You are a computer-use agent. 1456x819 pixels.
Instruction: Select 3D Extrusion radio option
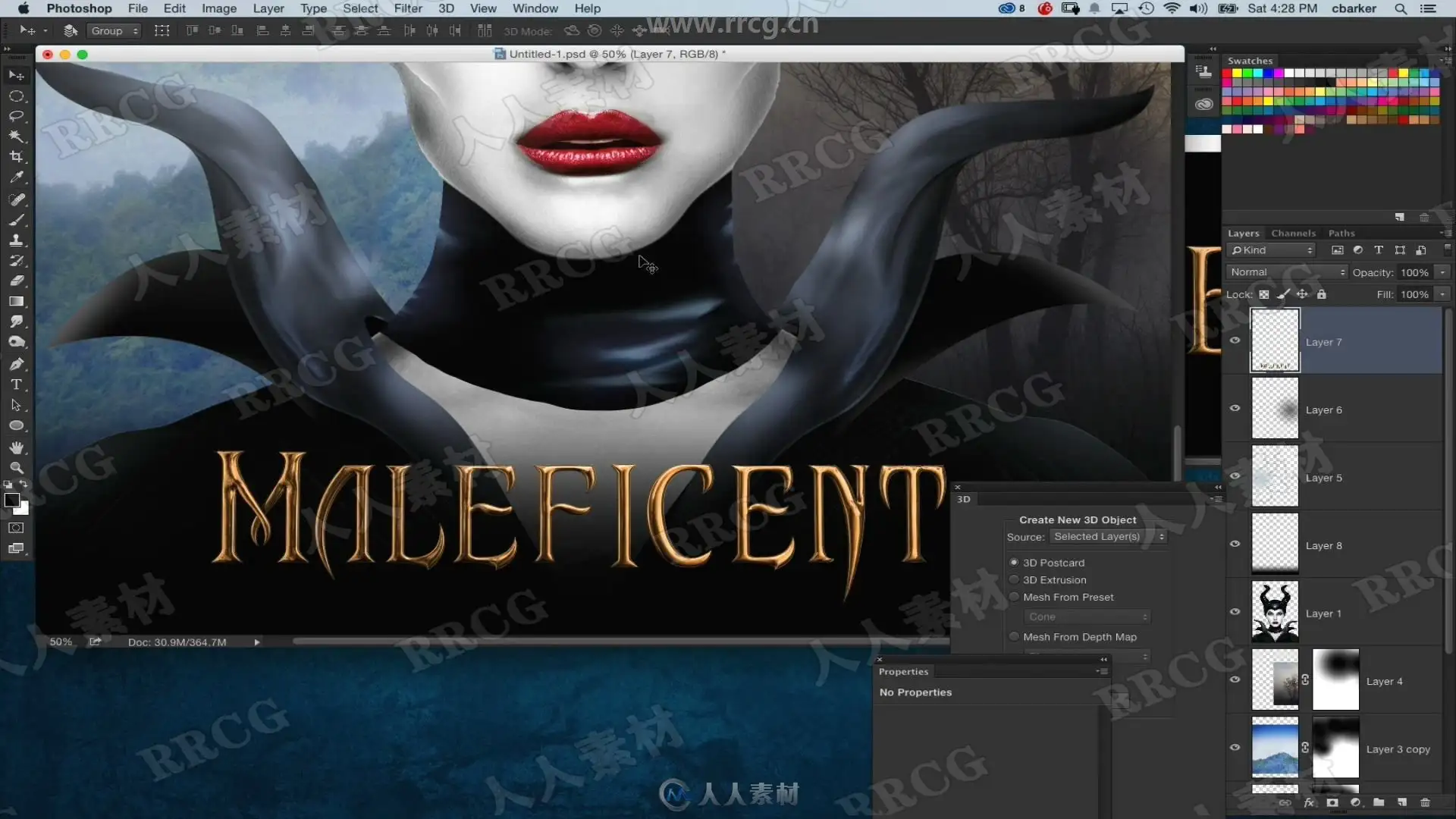[x=1014, y=580]
